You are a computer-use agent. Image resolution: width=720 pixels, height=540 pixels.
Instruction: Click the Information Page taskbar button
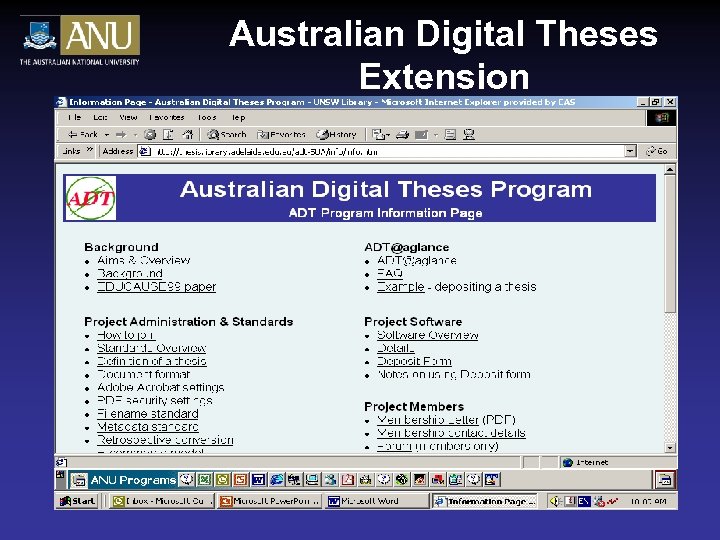point(485,501)
